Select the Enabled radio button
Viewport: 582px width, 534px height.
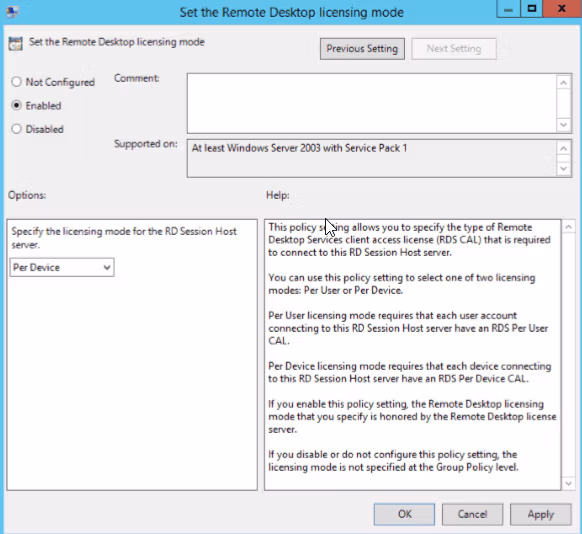pos(16,105)
